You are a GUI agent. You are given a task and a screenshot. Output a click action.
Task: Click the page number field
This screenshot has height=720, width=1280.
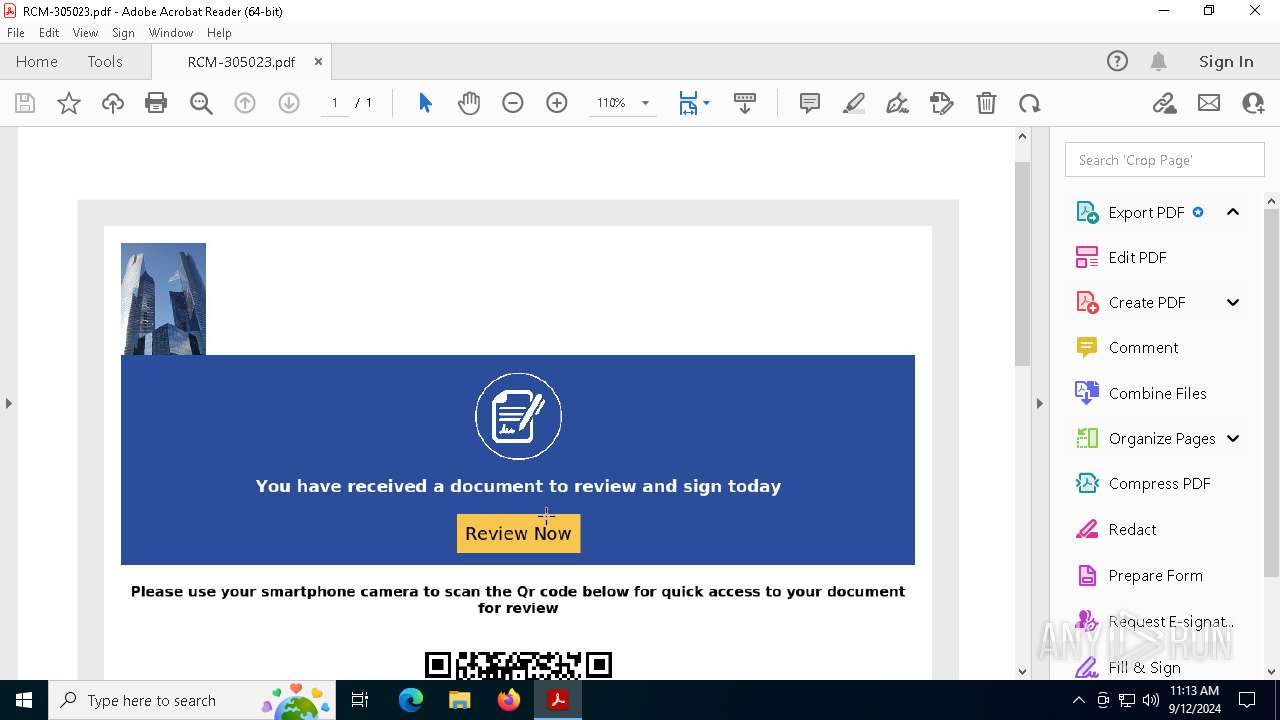pos(335,103)
